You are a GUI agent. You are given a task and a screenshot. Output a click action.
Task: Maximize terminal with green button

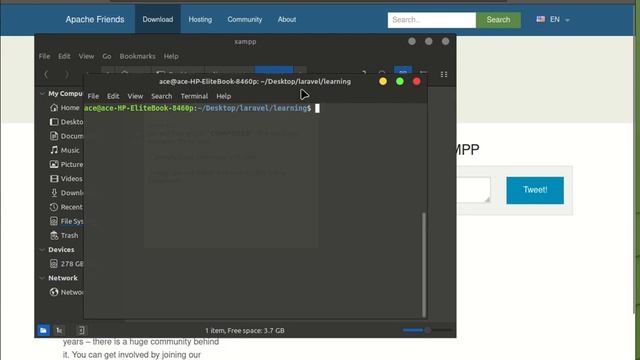click(x=400, y=81)
